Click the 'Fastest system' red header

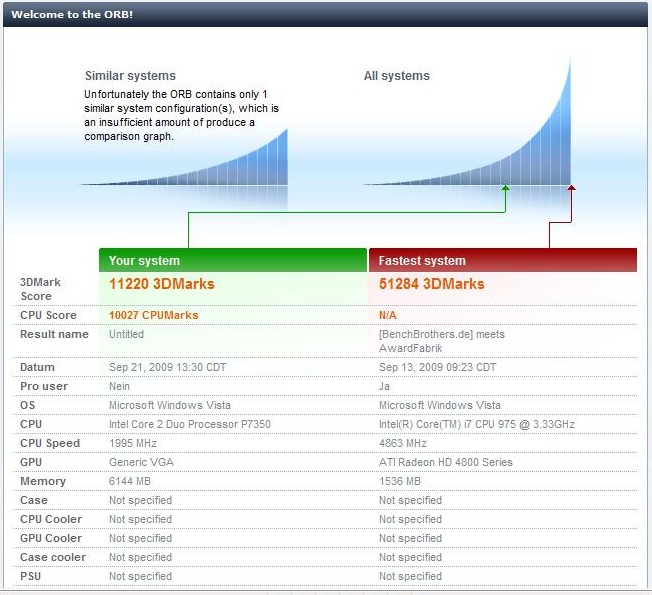[503, 260]
